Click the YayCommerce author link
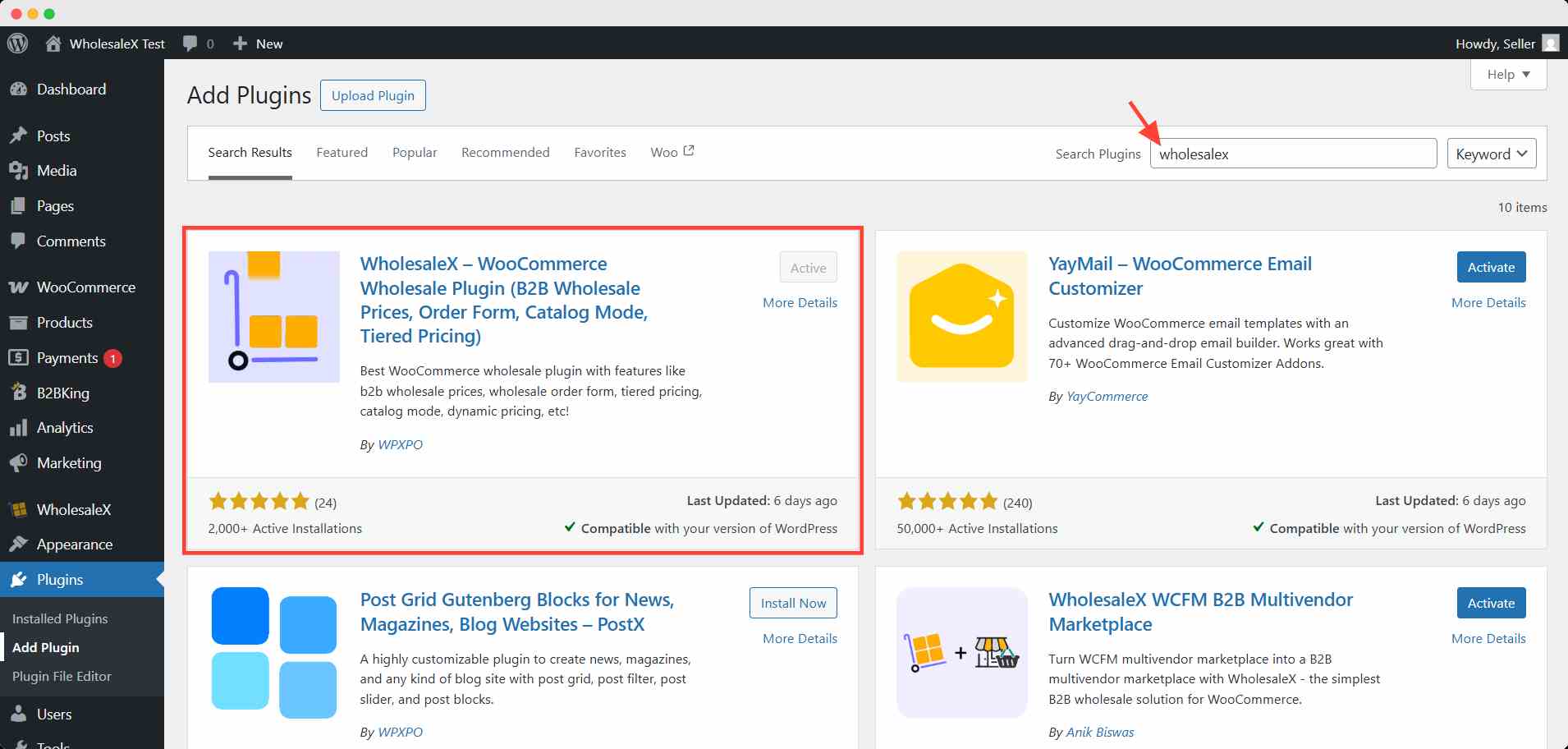This screenshot has height=749, width=1568. (1107, 397)
